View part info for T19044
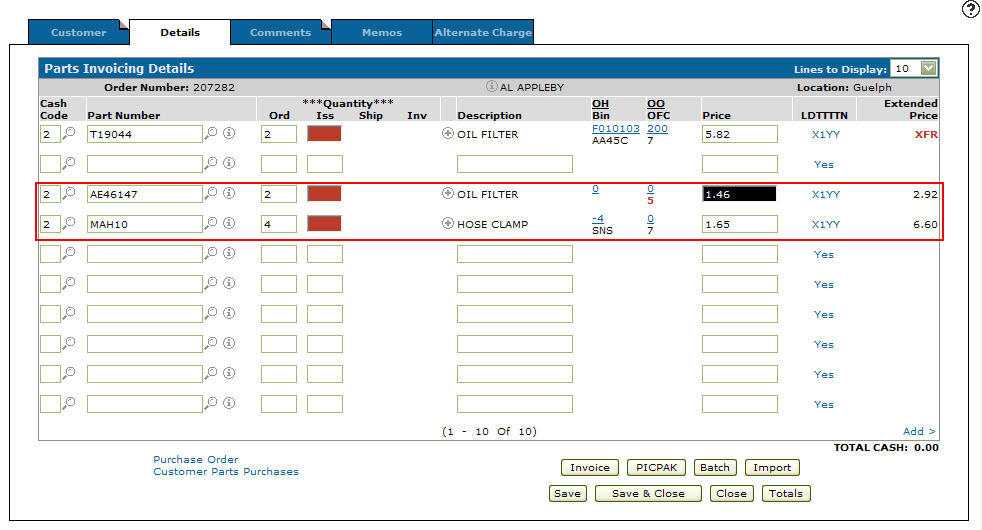982x530 pixels. (x=229, y=133)
